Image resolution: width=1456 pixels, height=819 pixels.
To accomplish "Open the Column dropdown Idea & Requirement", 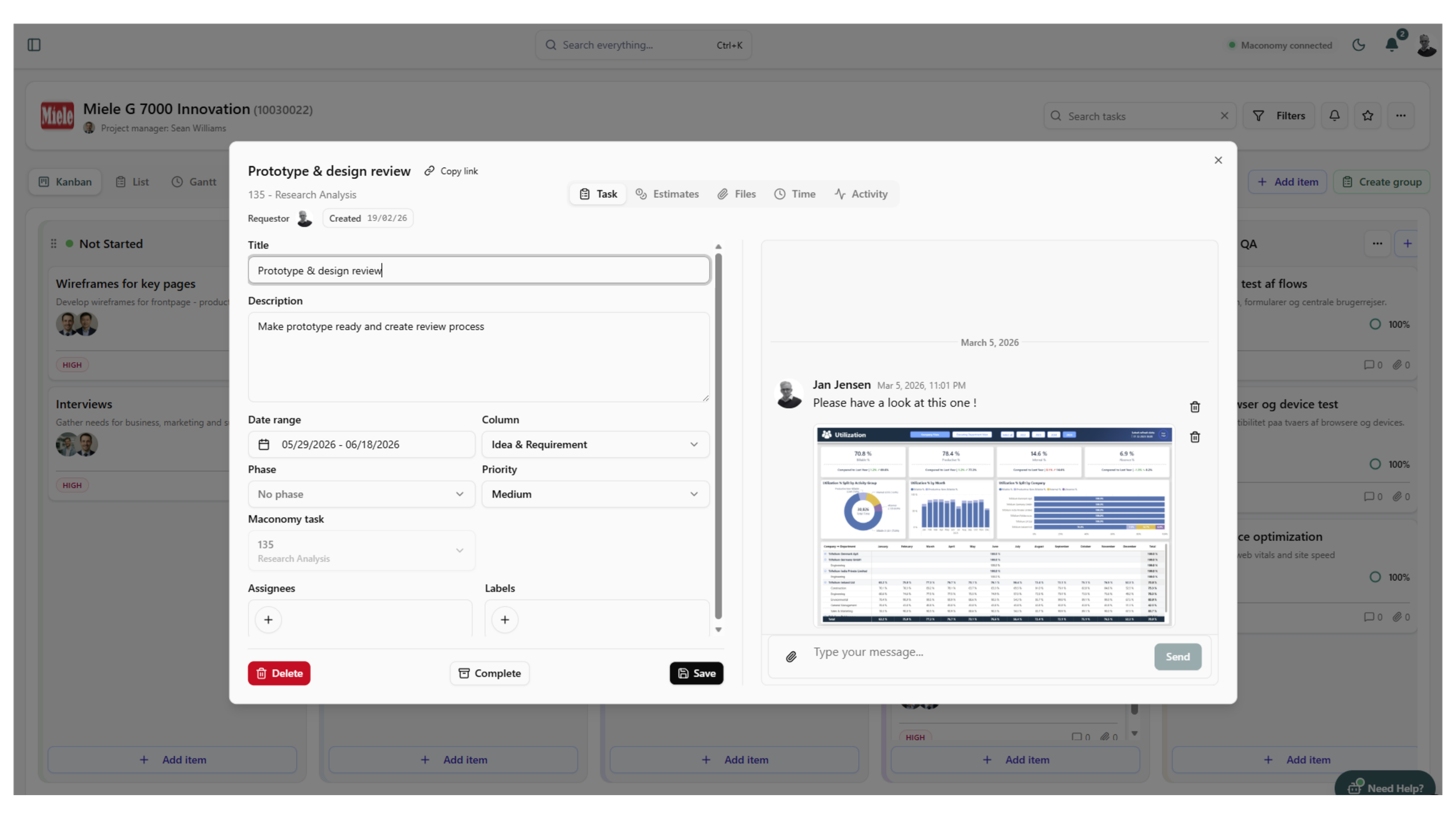I will 595,444.
